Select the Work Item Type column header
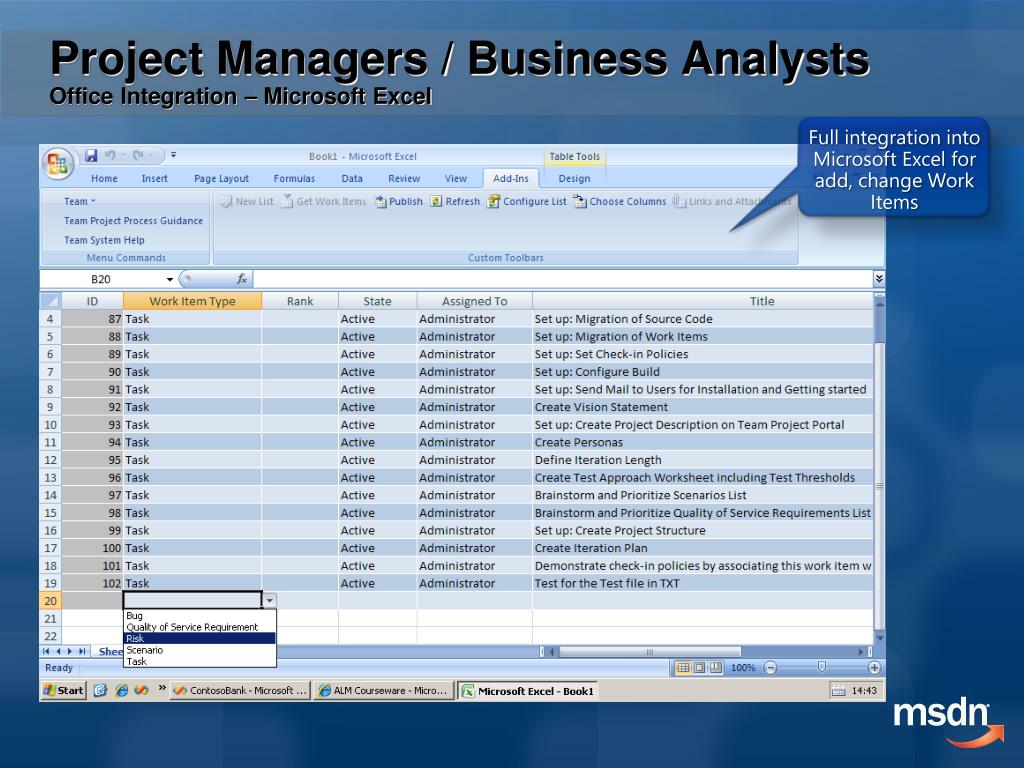Screen dimensions: 1024x768 point(192,301)
